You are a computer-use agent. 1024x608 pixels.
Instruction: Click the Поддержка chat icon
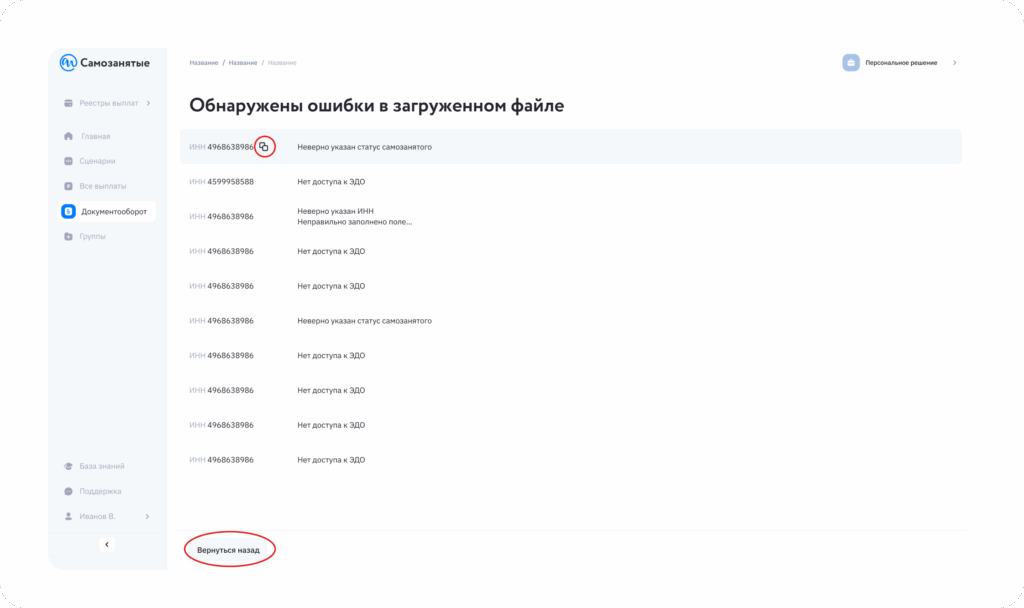68,491
